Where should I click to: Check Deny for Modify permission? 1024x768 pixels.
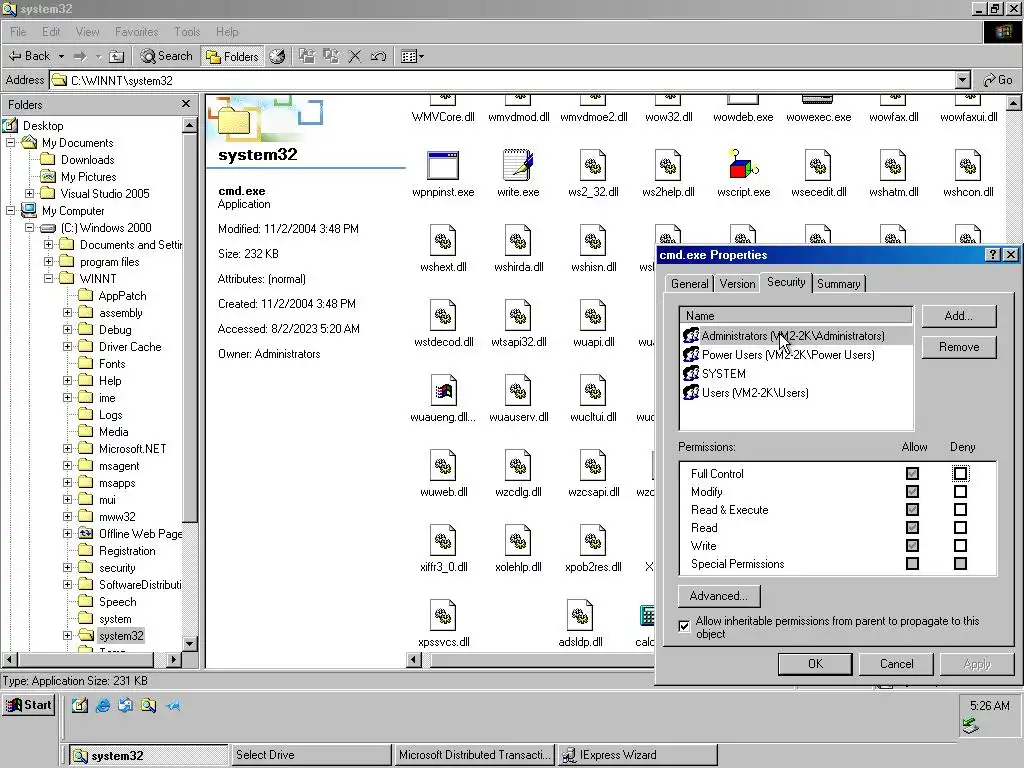960,491
